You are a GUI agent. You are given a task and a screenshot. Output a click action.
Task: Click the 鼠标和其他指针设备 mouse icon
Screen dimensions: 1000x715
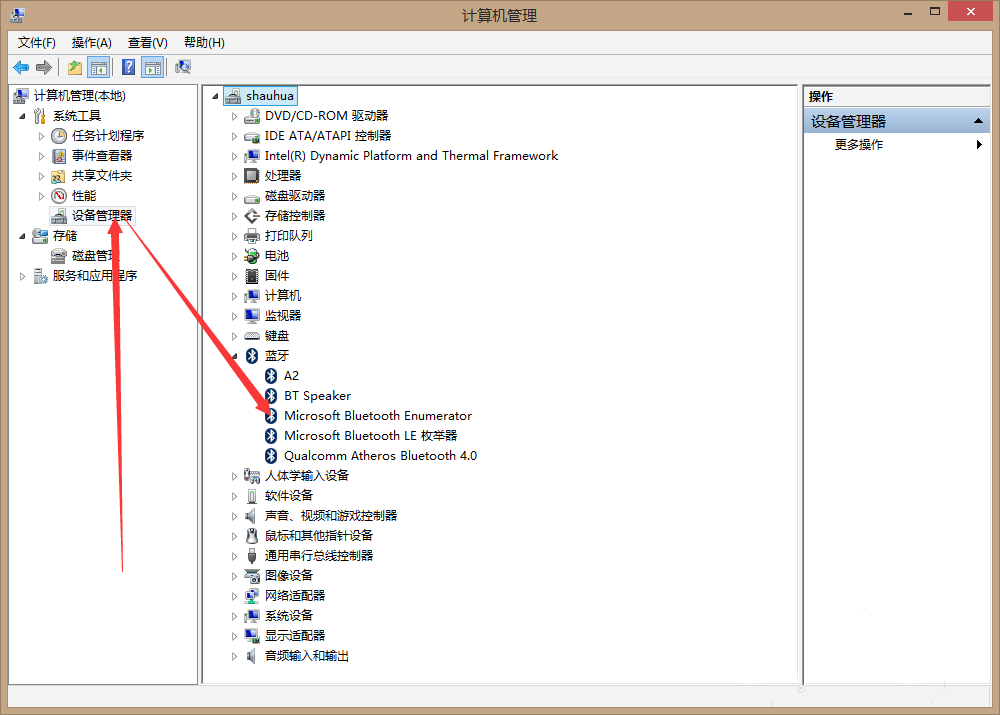[252, 536]
